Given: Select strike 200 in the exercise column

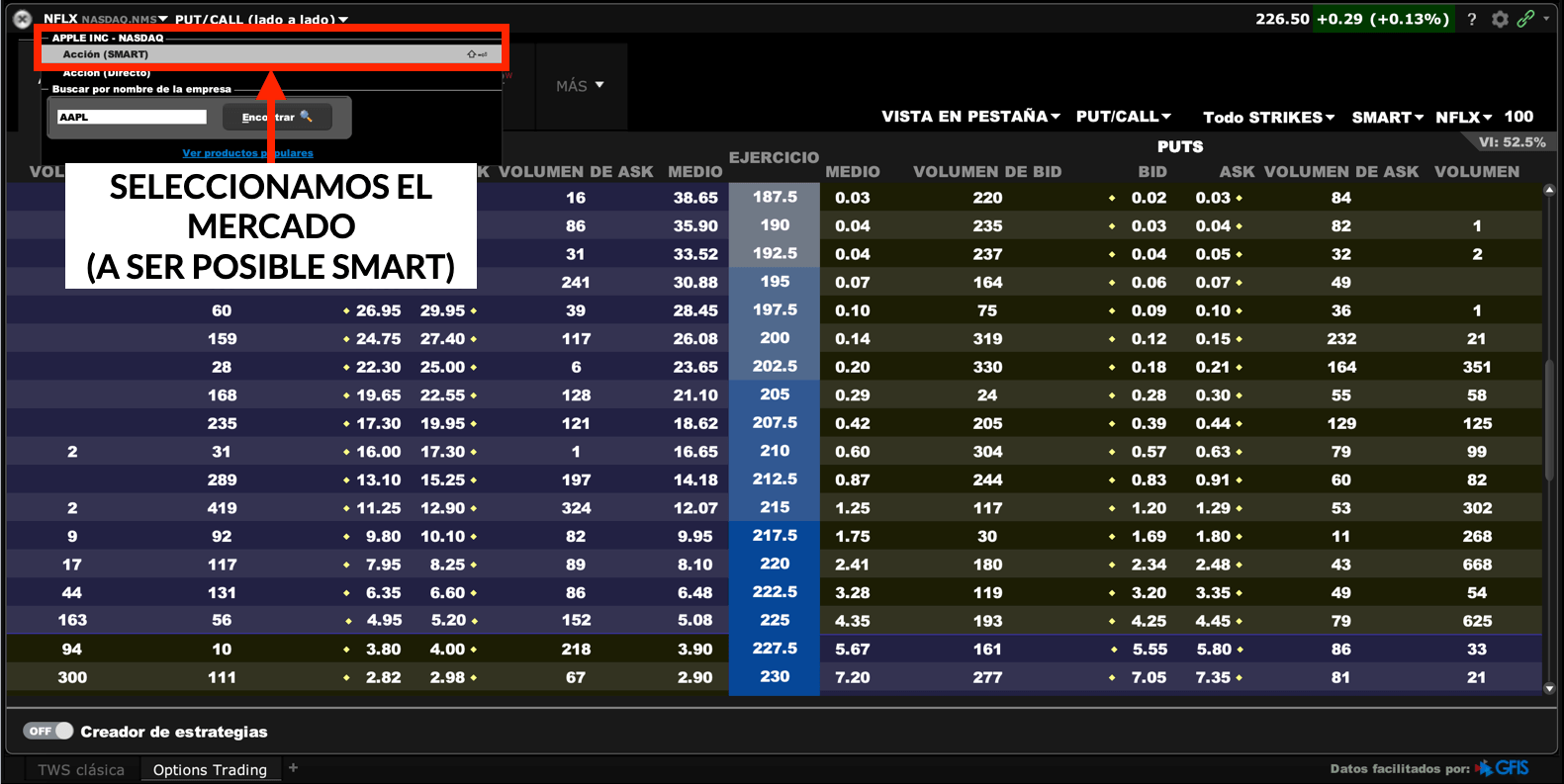Looking at the screenshot, I should pyautogui.click(x=775, y=338).
